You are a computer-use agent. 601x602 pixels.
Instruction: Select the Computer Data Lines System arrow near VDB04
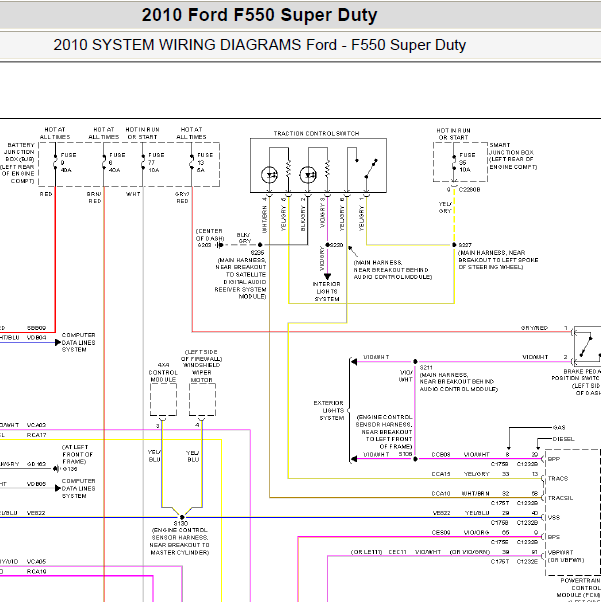coord(58,338)
